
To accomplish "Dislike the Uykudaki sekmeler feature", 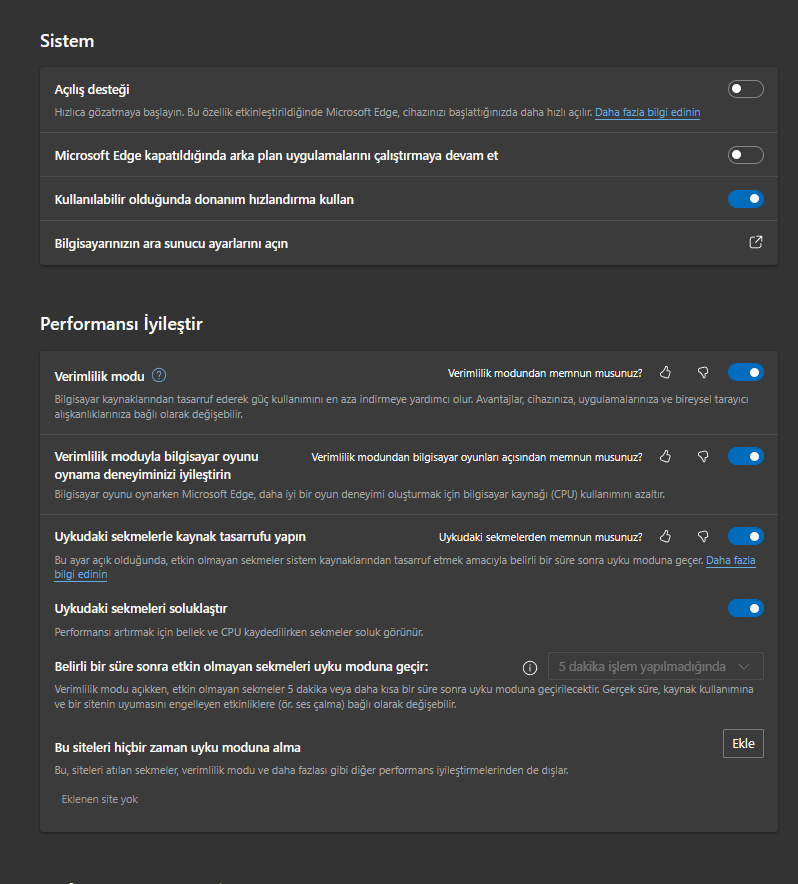I will pos(703,537).
